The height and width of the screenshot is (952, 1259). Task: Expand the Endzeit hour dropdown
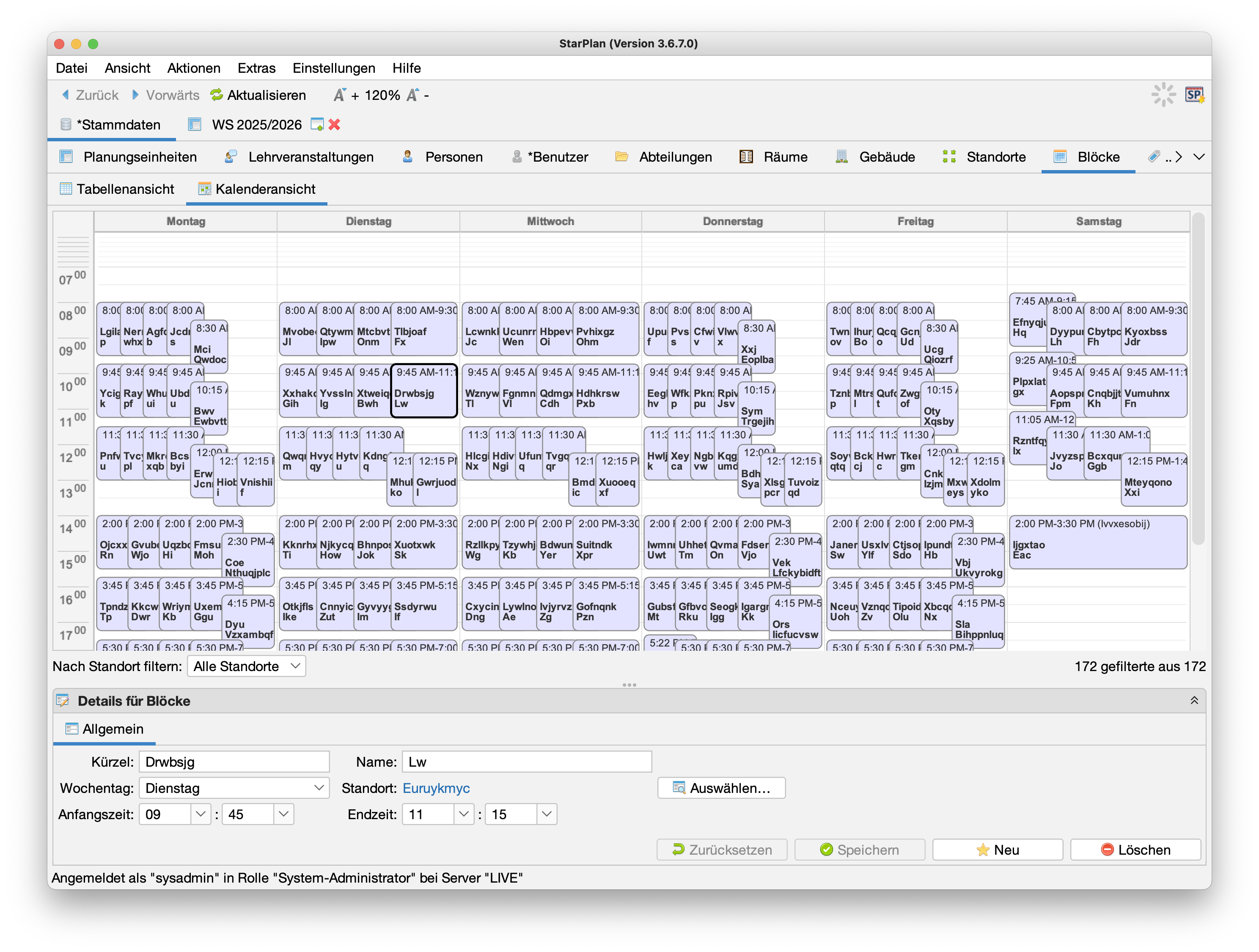(x=464, y=814)
